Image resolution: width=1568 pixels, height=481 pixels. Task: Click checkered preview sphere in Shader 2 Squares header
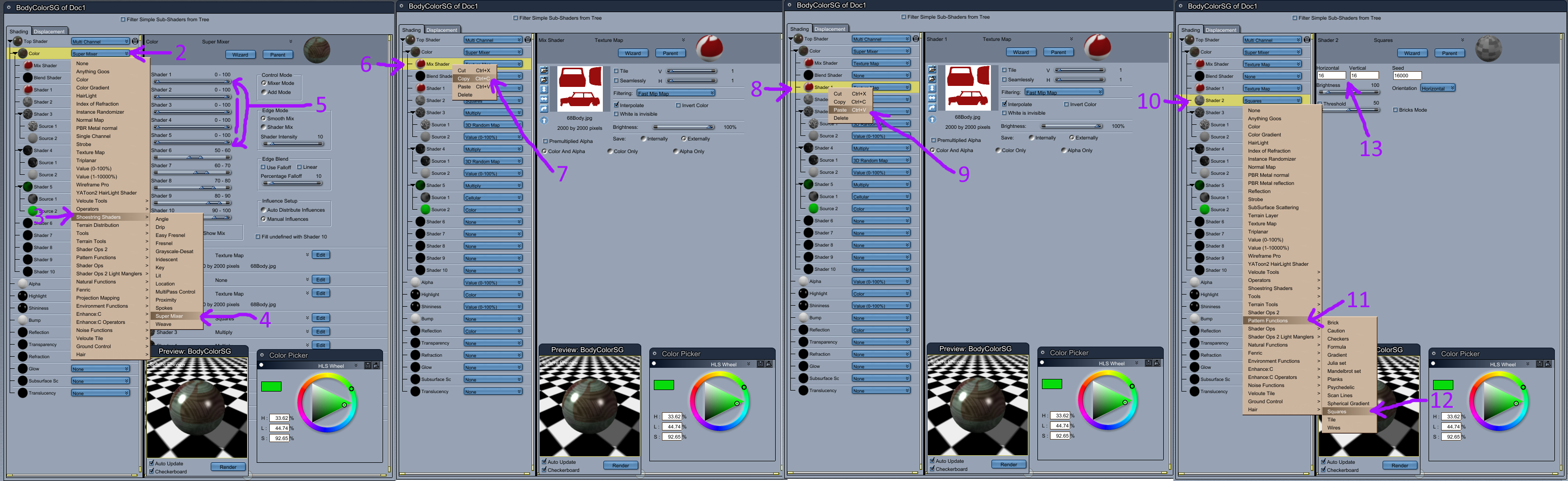[1488, 49]
